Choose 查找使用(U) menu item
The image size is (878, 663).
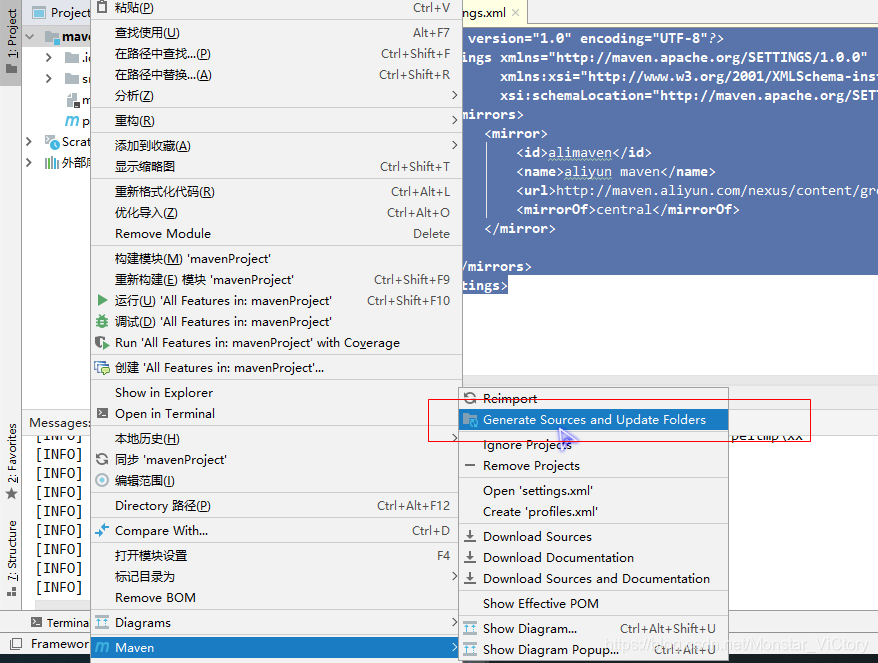[x=277, y=32]
